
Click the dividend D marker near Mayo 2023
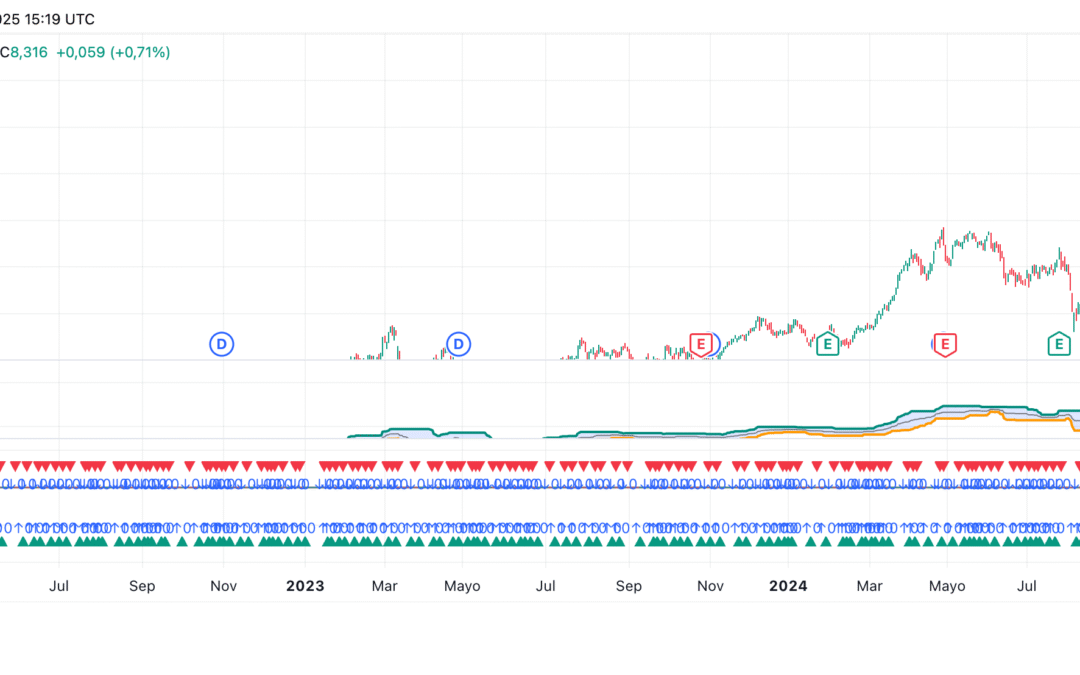click(x=458, y=344)
